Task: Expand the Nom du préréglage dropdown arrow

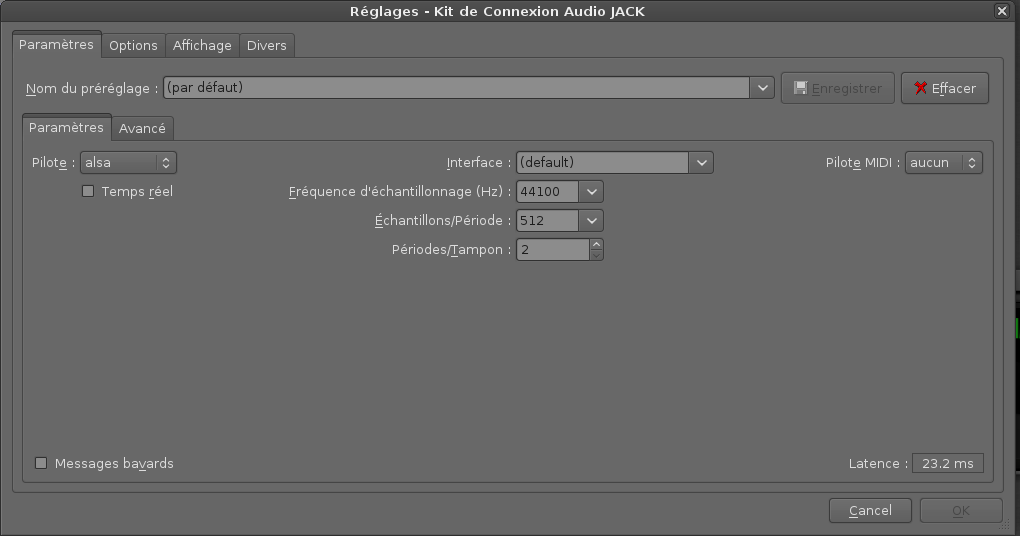Action: click(762, 88)
